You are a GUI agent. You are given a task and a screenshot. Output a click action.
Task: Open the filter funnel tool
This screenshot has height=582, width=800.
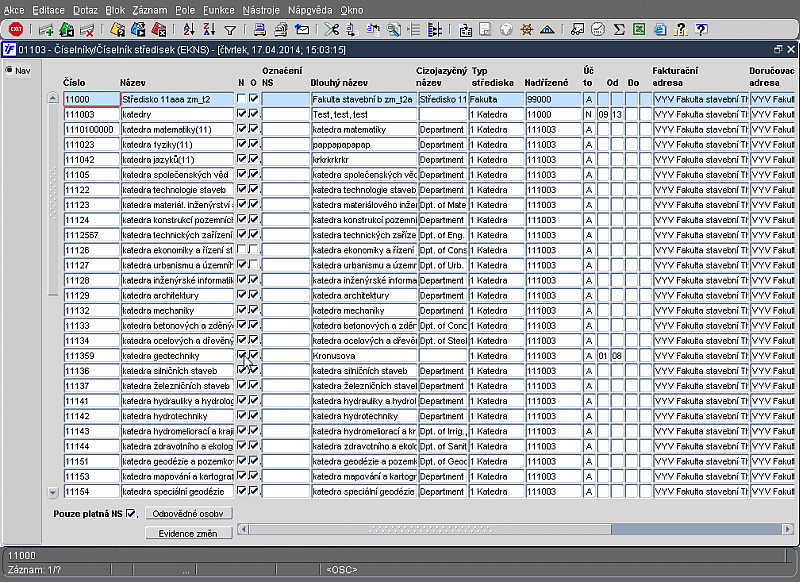[230, 31]
